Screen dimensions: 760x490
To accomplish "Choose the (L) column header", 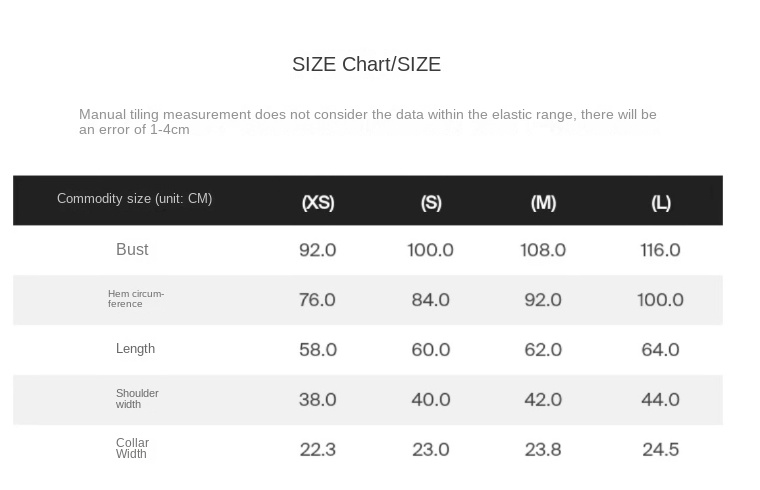I will click(x=661, y=202).
